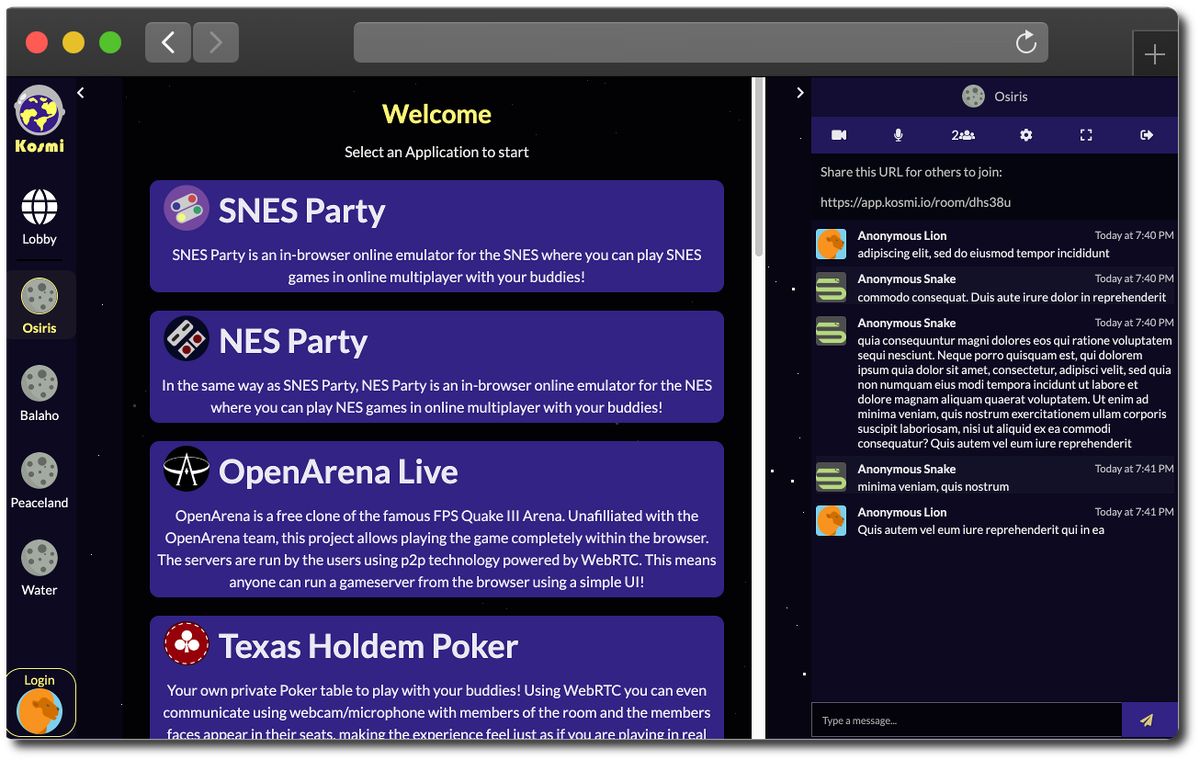Launch the OpenArena Live title

338,472
